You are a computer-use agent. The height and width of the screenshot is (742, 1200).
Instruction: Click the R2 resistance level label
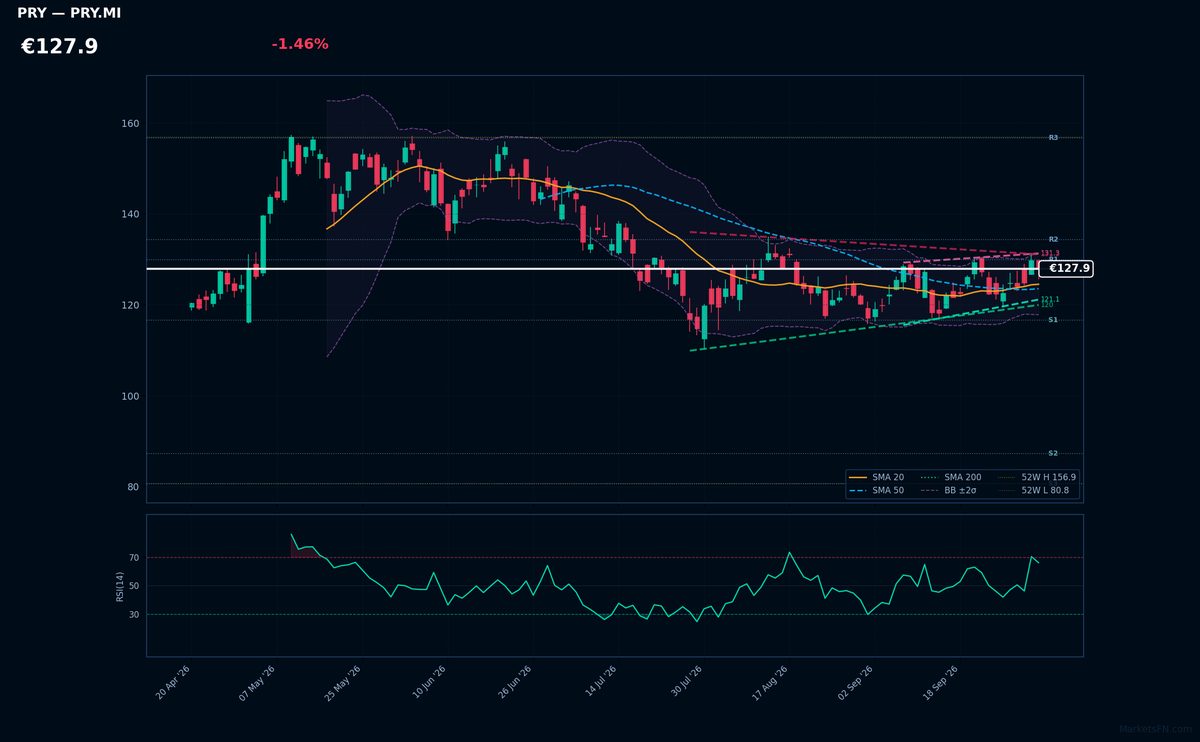[x=1053, y=240]
